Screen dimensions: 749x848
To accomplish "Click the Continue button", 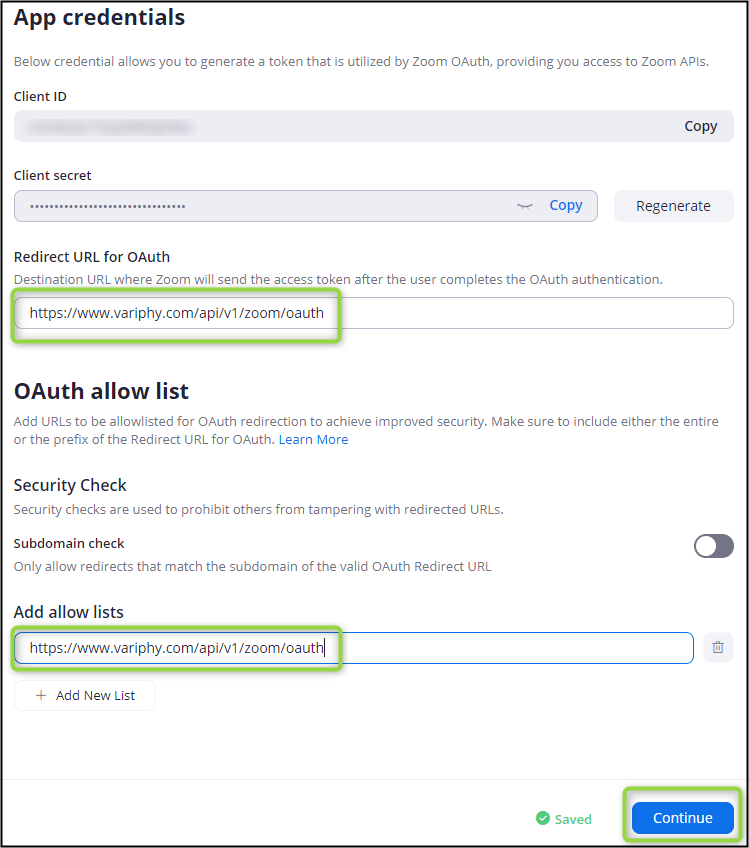I will (x=682, y=818).
